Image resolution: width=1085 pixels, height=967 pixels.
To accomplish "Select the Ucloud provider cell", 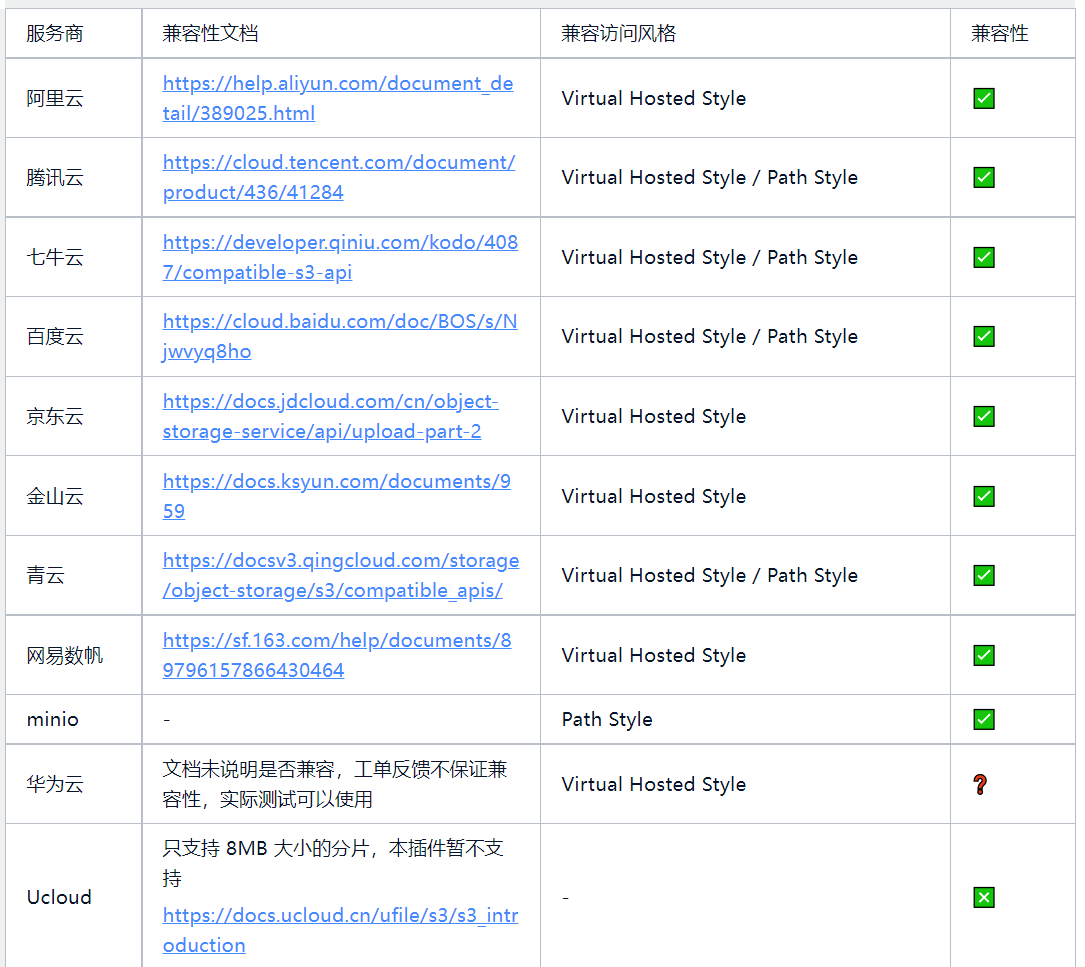I will coord(73,897).
